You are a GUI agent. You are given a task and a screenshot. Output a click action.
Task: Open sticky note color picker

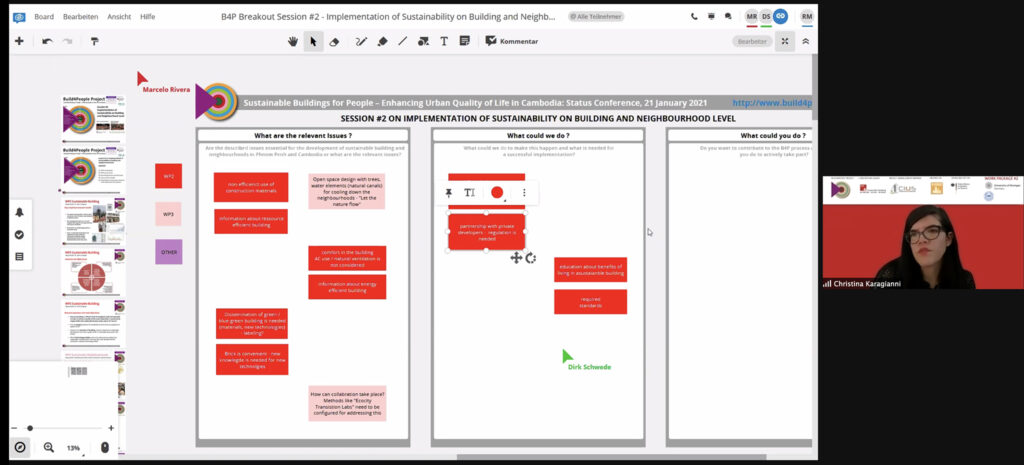[x=497, y=192]
